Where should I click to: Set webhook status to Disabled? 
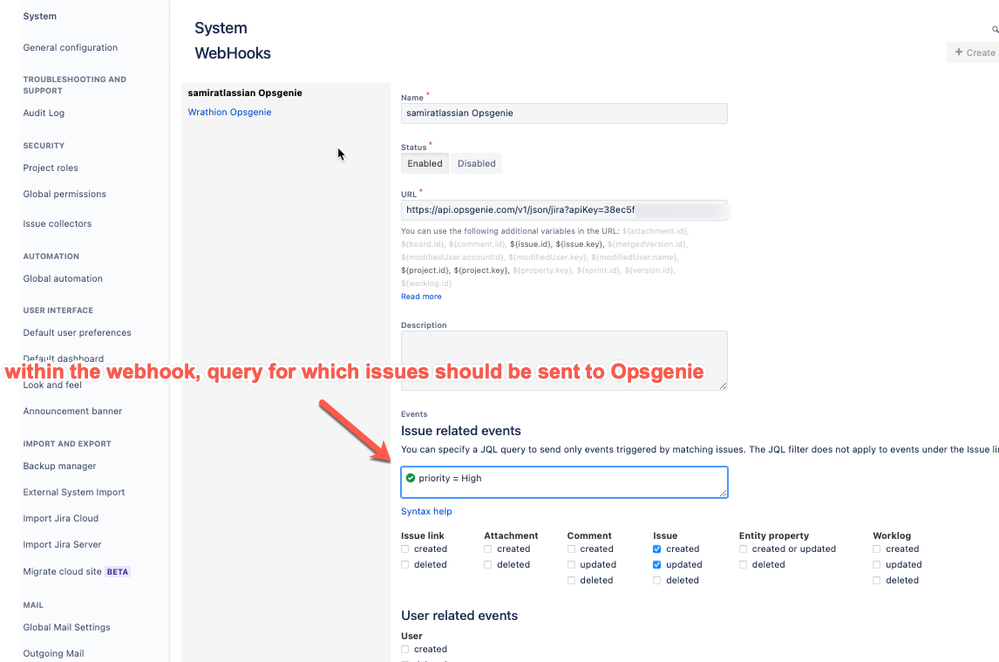[476, 164]
